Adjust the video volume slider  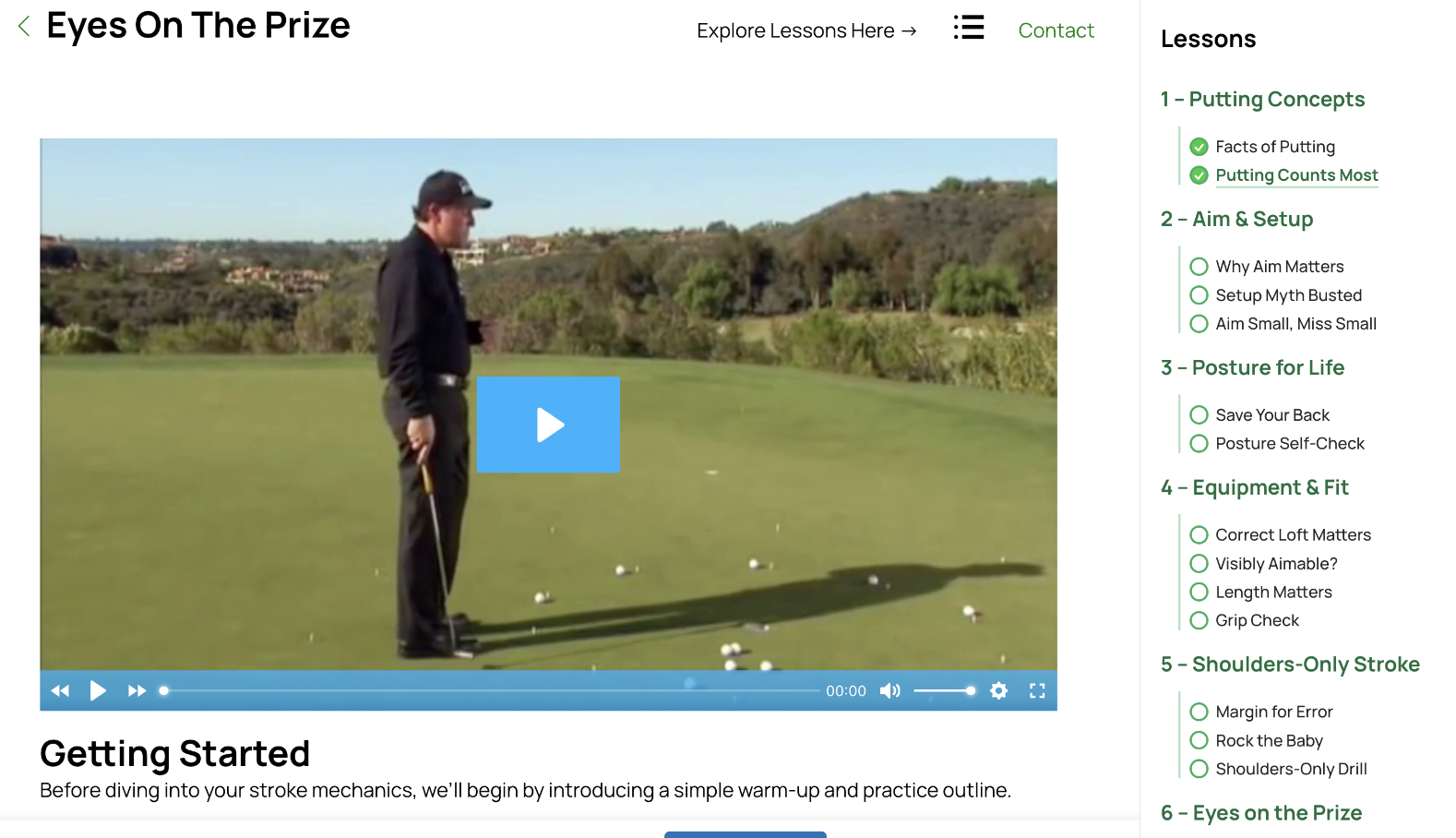point(944,690)
